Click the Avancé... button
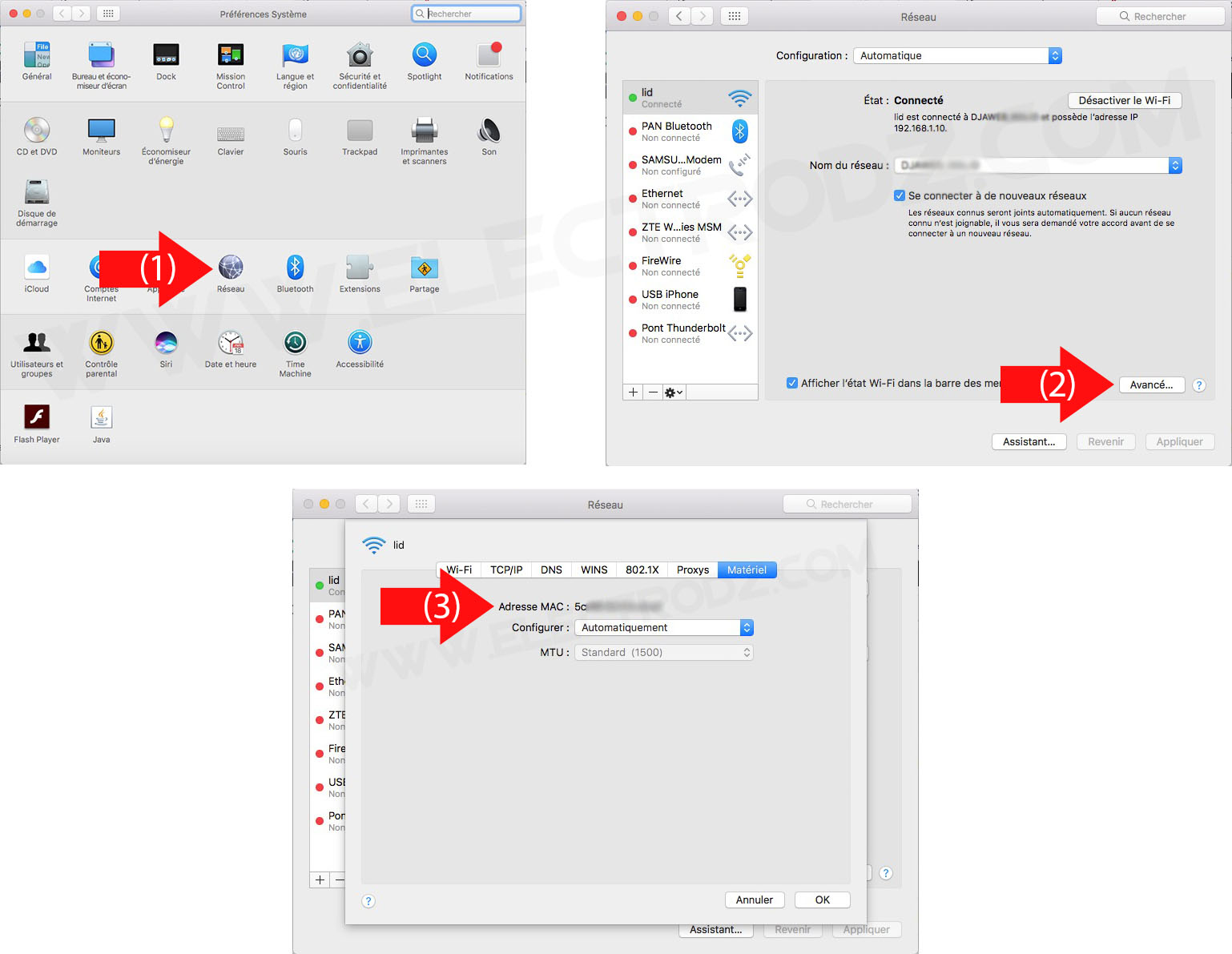The width and height of the screenshot is (1232, 954). tap(1151, 384)
